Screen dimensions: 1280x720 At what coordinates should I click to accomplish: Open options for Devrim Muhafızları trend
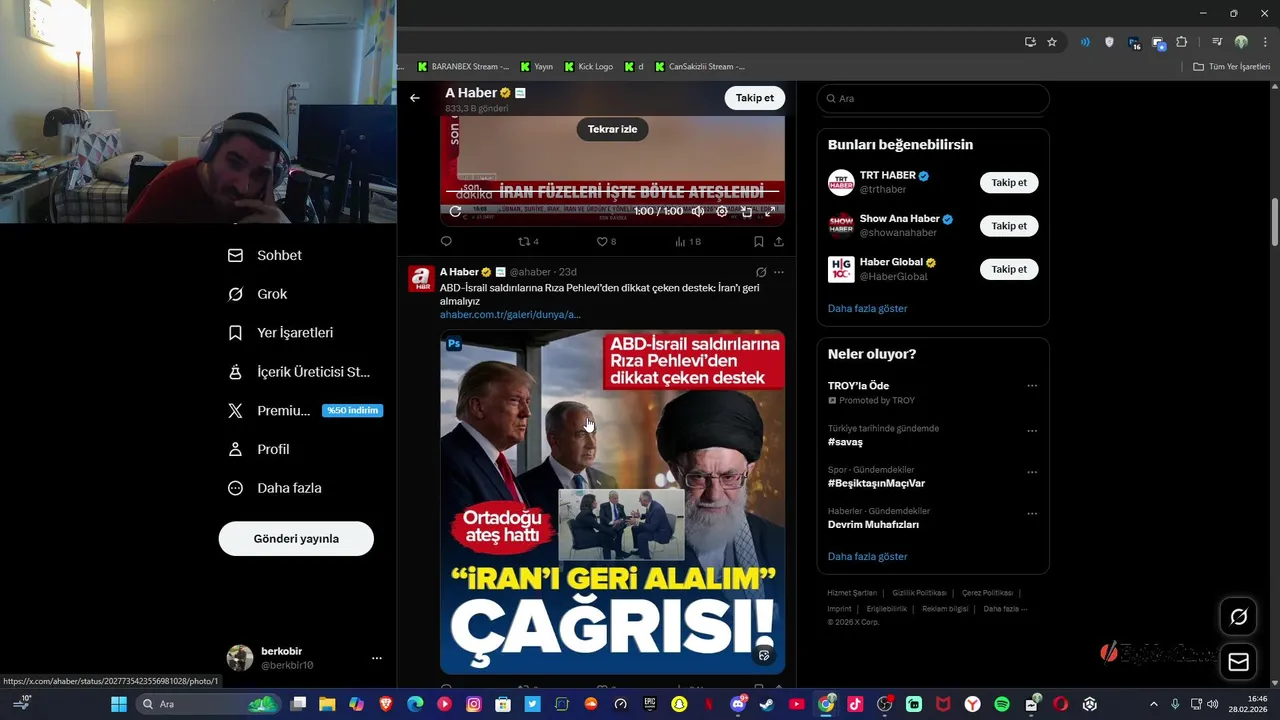[x=1032, y=513]
